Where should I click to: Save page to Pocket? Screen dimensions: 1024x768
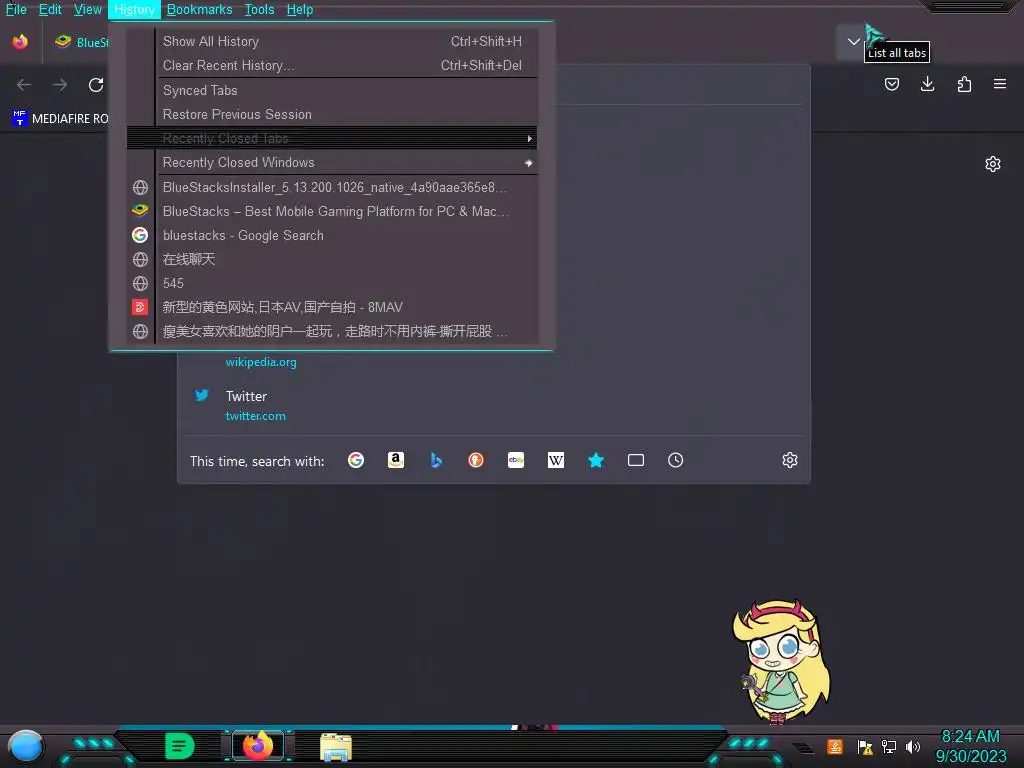891,84
